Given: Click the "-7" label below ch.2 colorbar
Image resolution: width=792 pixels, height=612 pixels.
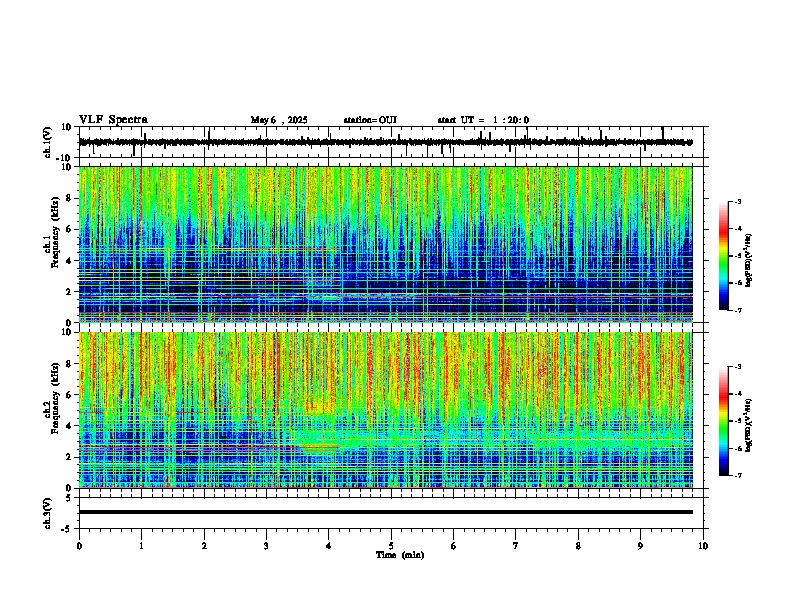Looking at the screenshot, I should (x=737, y=476).
